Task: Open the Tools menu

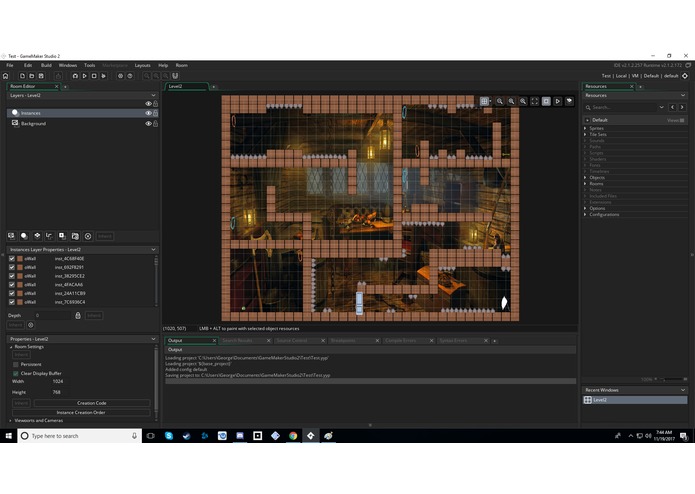Action: (90, 65)
